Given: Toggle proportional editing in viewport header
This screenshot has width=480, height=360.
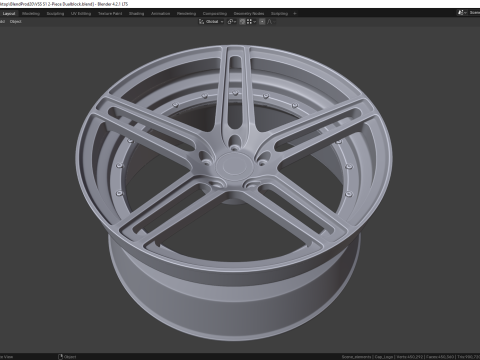Looking at the screenshot, I should [x=262, y=22].
